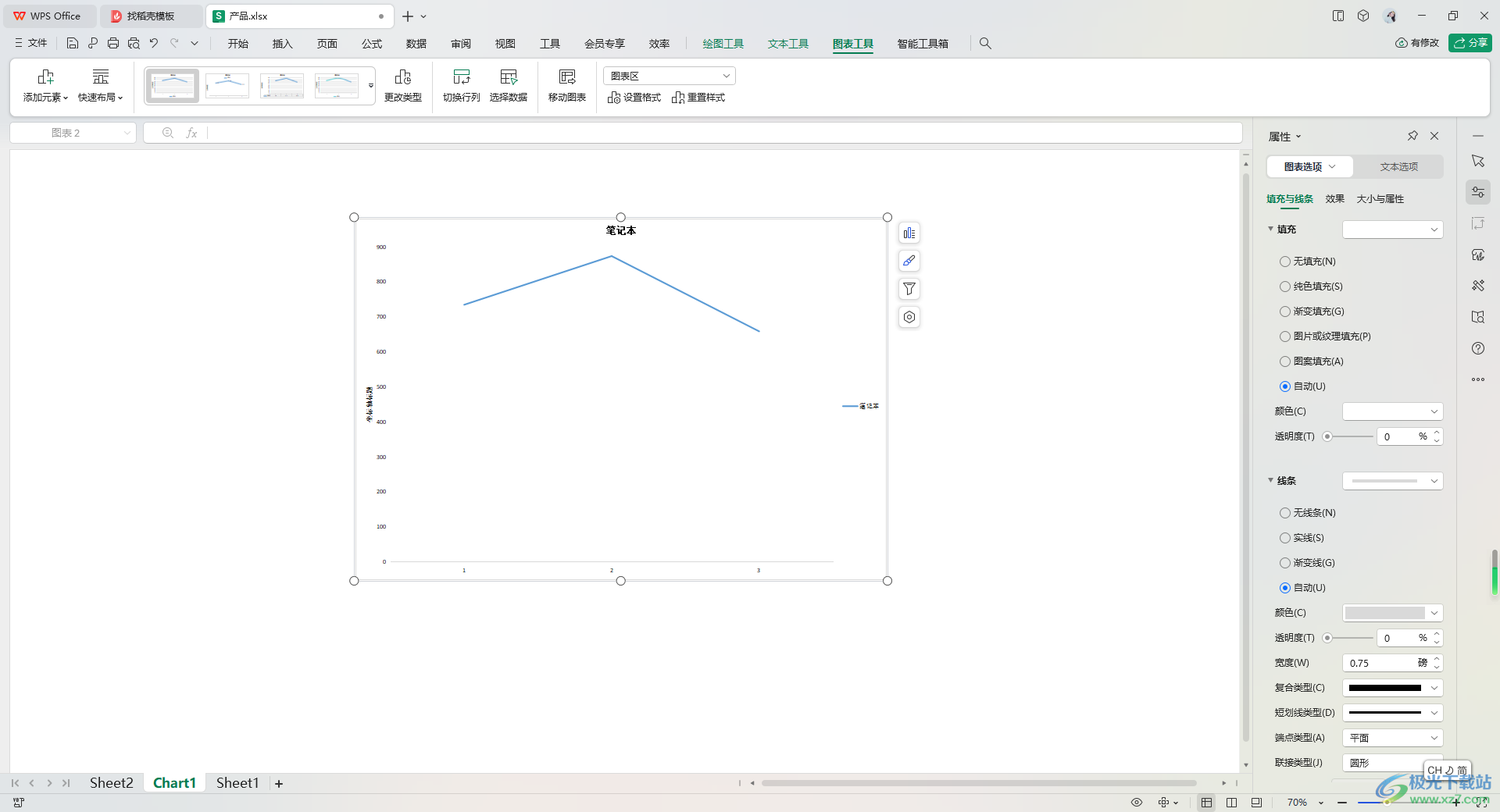Image resolution: width=1500 pixels, height=812 pixels.
Task: Click the 选择数据 select data icon
Action: tap(509, 86)
